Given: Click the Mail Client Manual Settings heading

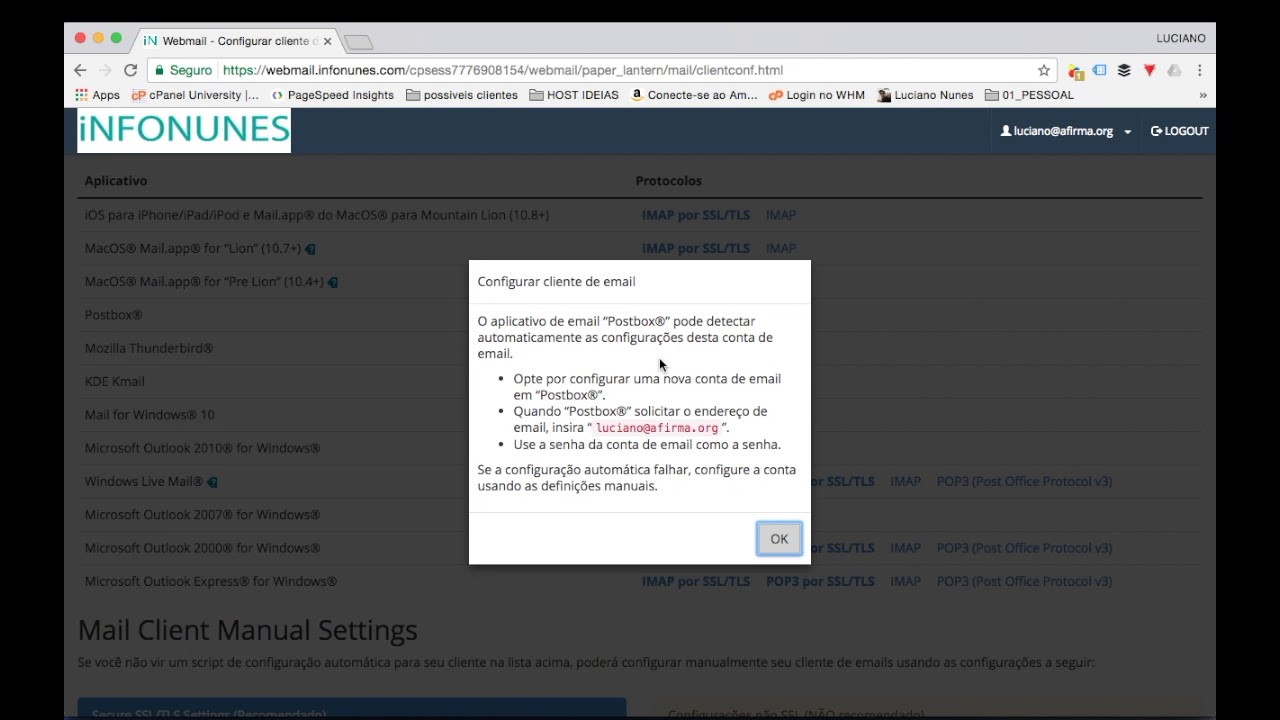Looking at the screenshot, I should tap(247, 630).
